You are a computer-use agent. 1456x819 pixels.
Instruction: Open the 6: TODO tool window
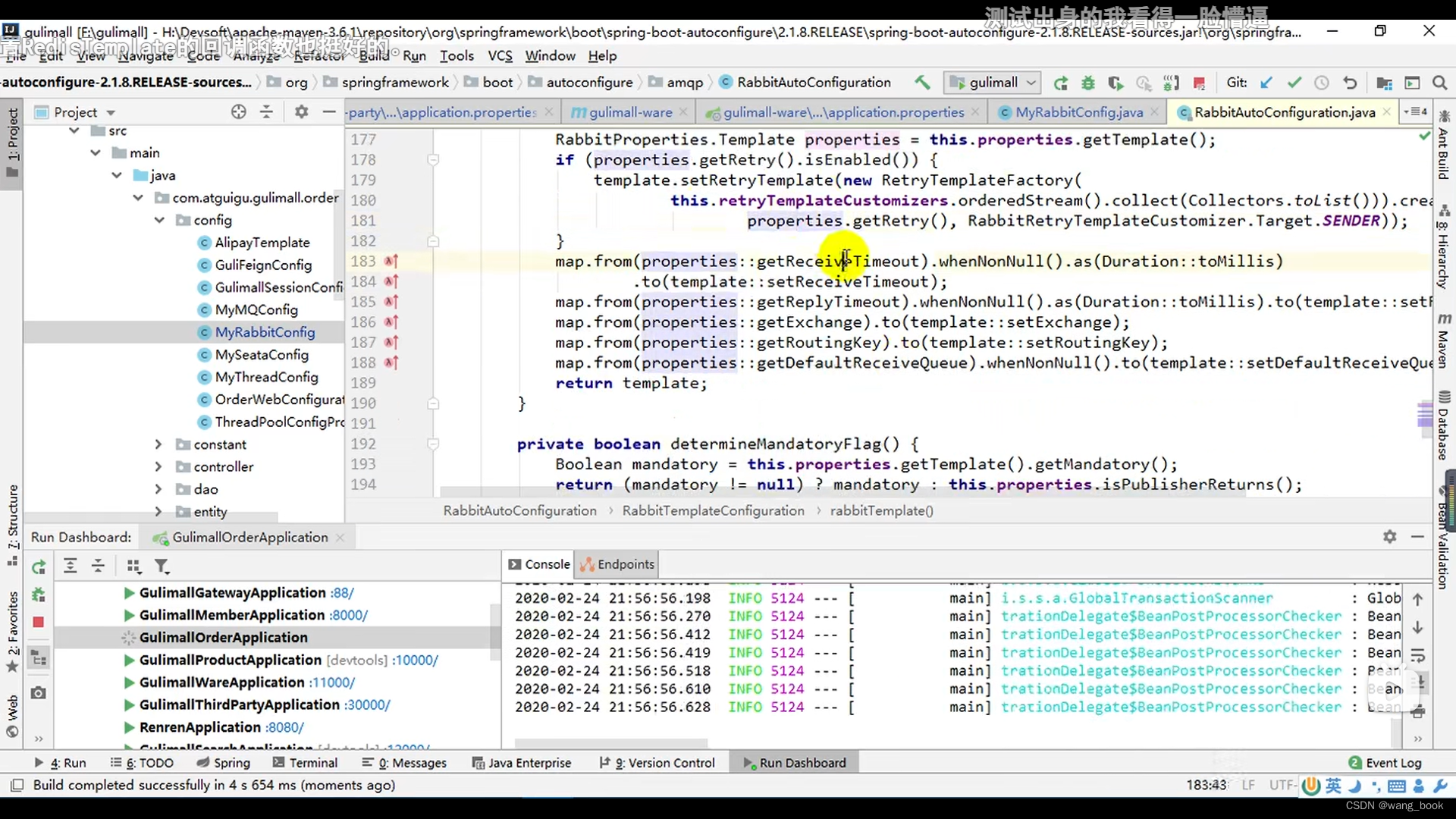click(142, 763)
